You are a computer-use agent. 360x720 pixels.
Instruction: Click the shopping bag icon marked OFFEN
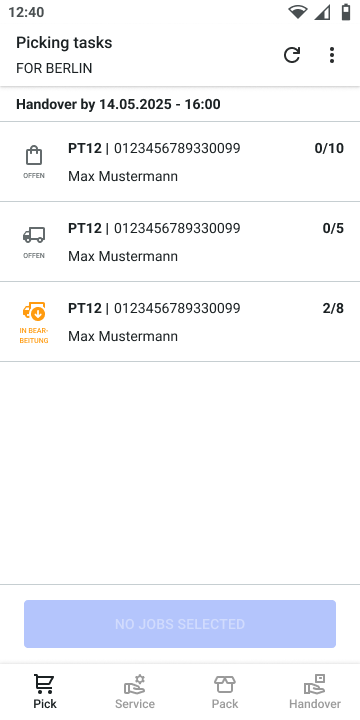click(34, 156)
